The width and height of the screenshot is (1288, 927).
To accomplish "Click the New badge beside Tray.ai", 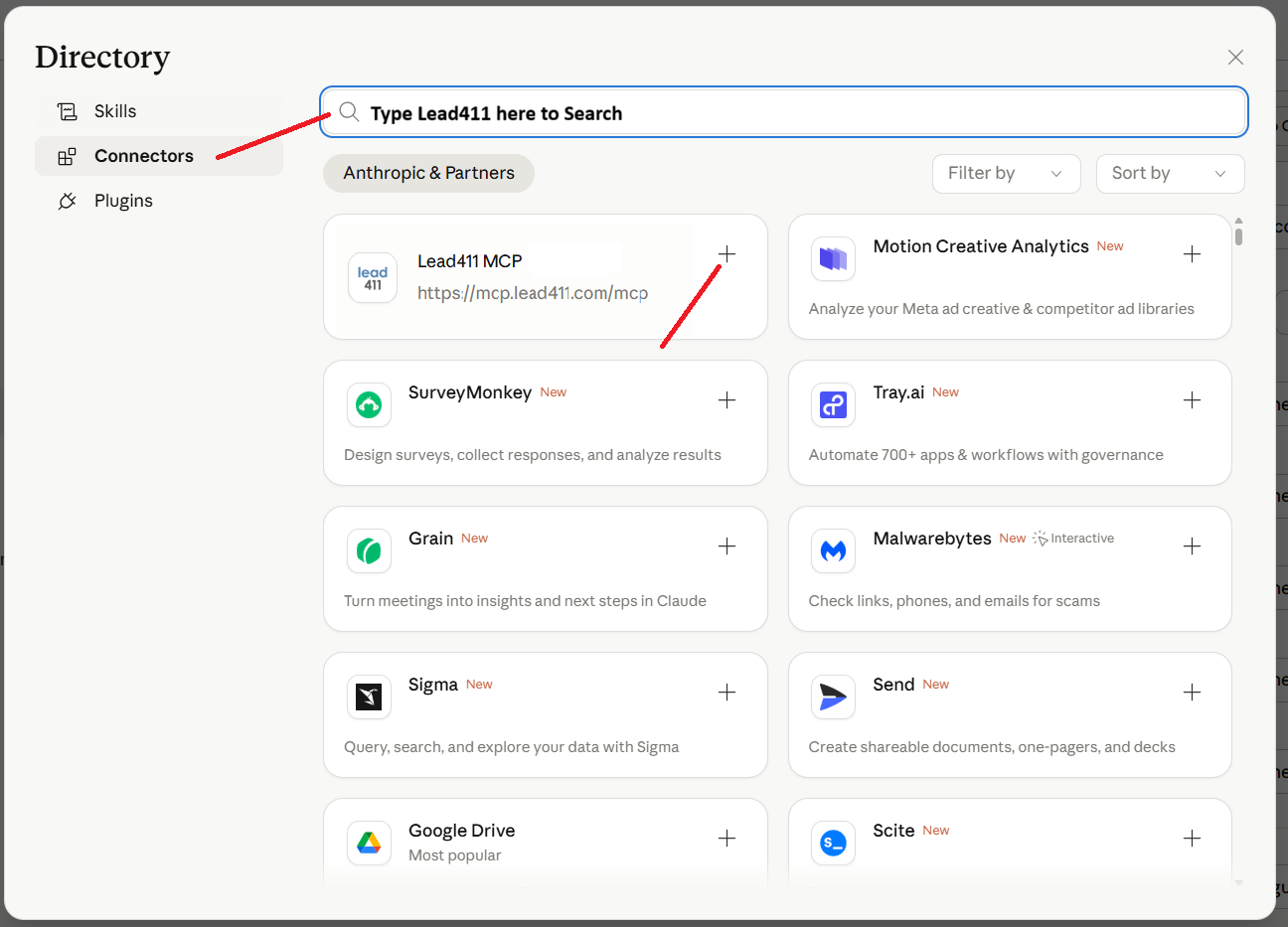I will pyautogui.click(x=945, y=392).
